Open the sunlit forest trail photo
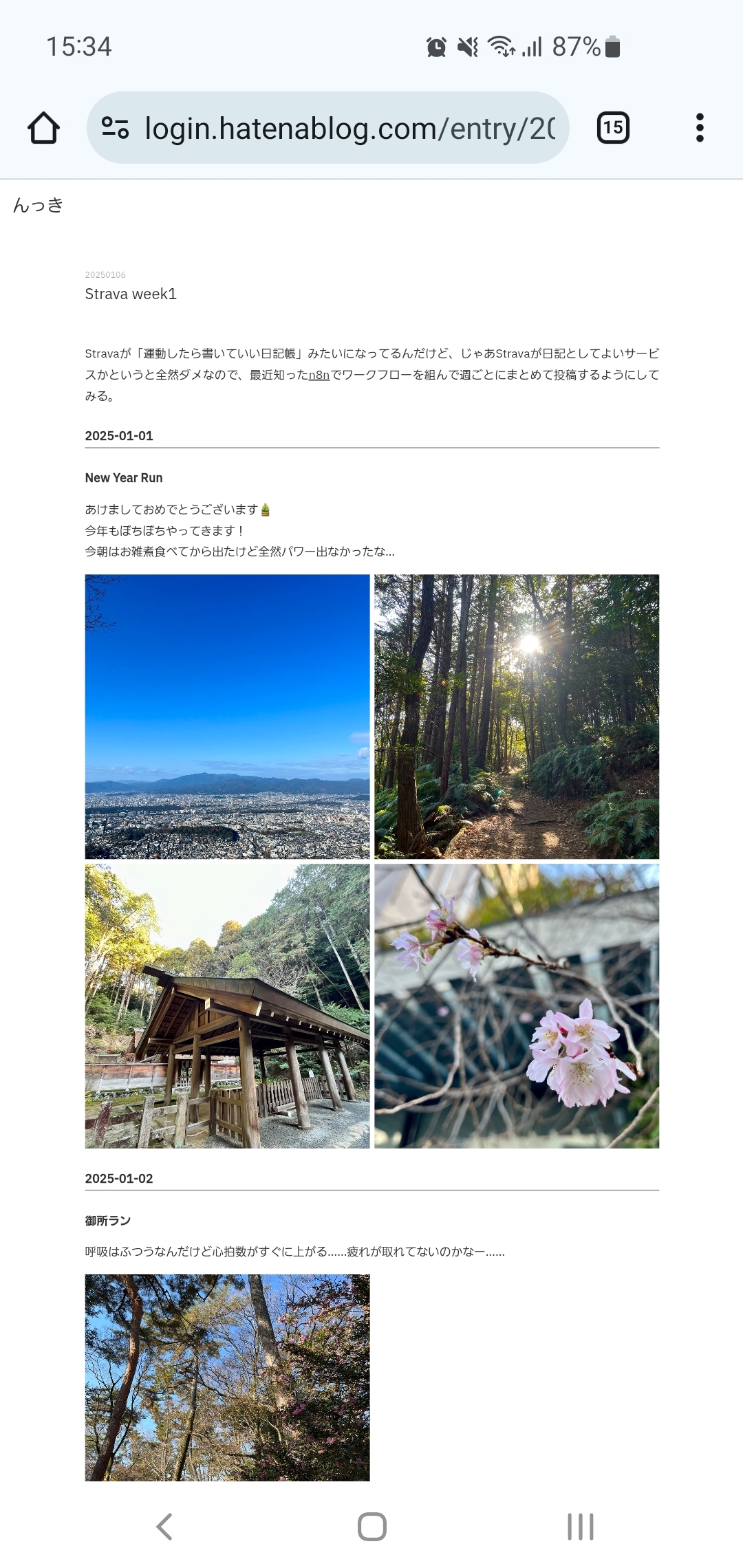Screen dimensions: 743x1568 517,717
